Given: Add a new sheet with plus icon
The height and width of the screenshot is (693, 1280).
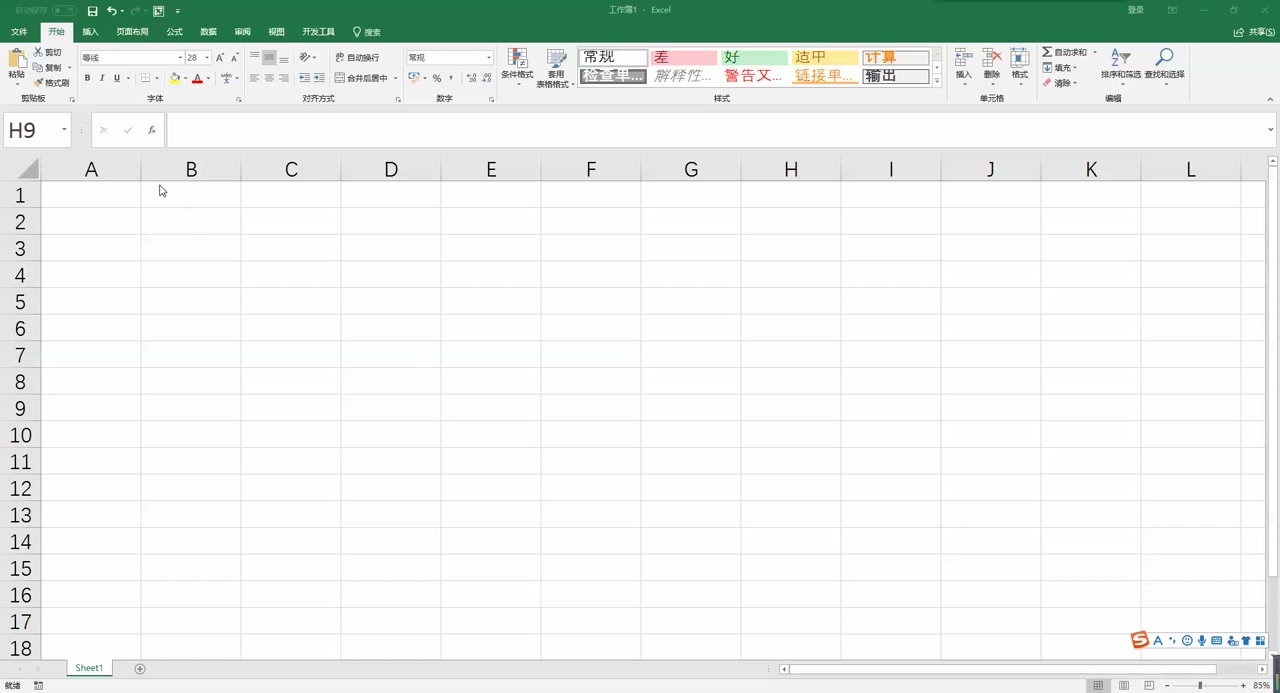Looking at the screenshot, I should tap(140, 668).
